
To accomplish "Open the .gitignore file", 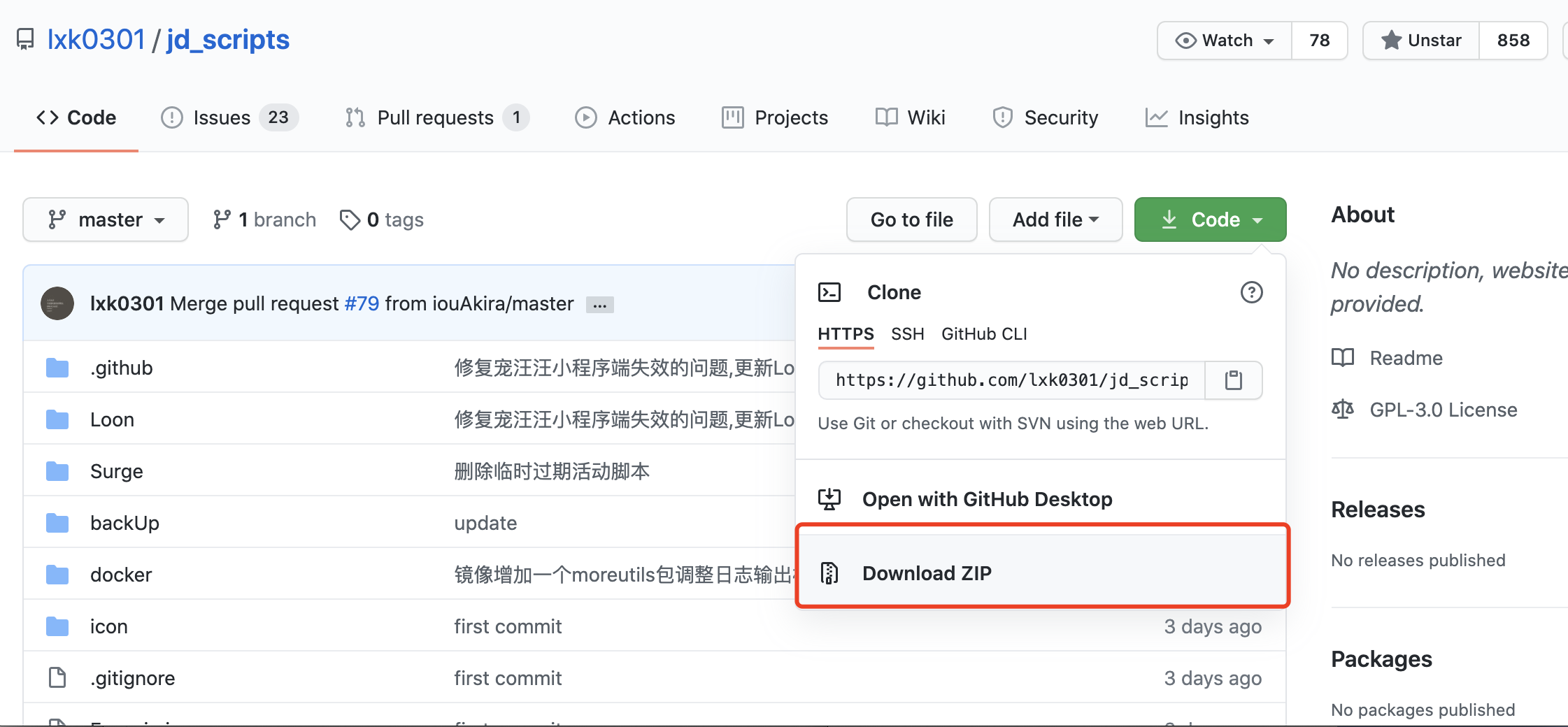I will (x=133, y=678).
